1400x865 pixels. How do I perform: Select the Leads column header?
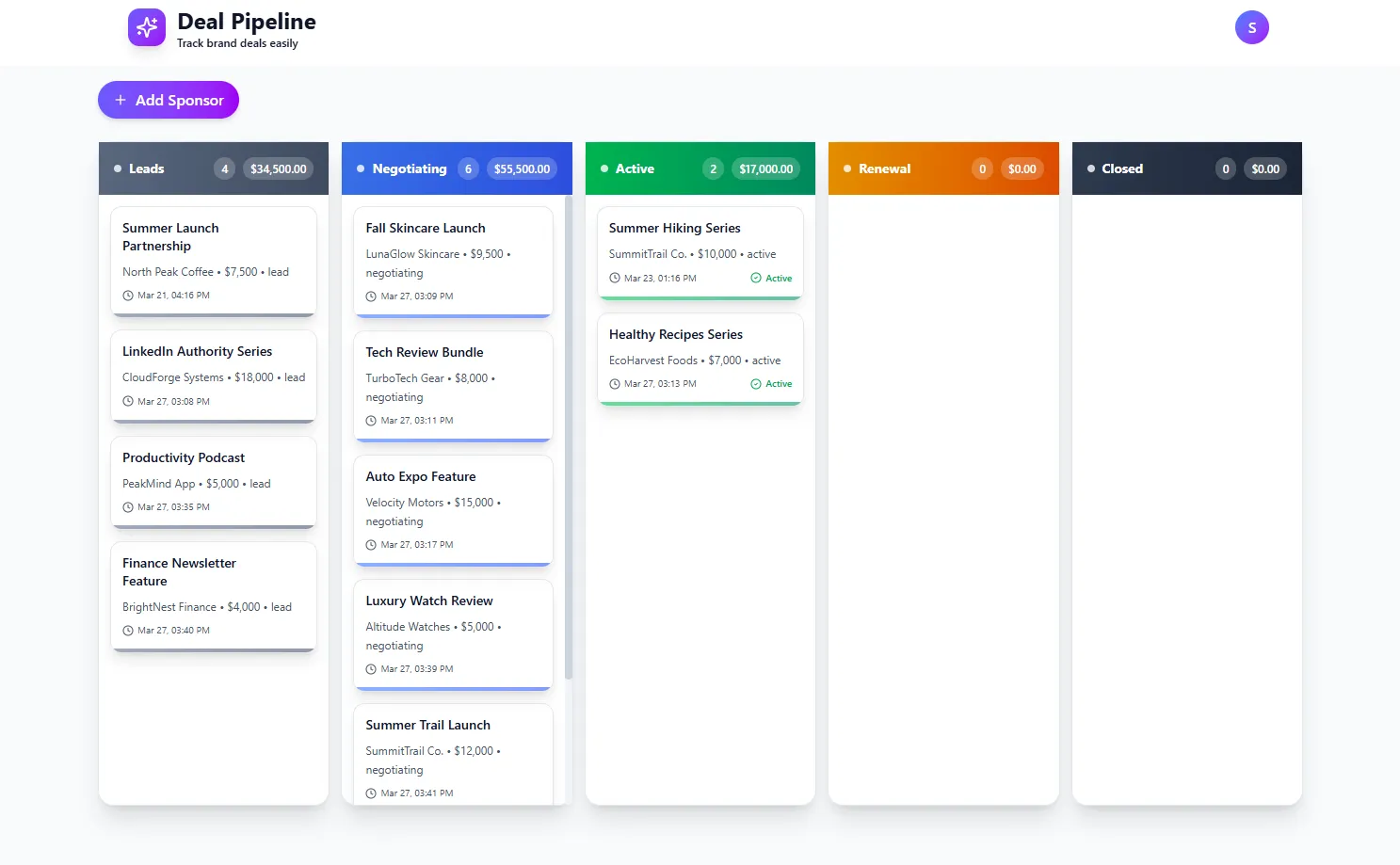(x=147, y=169)
